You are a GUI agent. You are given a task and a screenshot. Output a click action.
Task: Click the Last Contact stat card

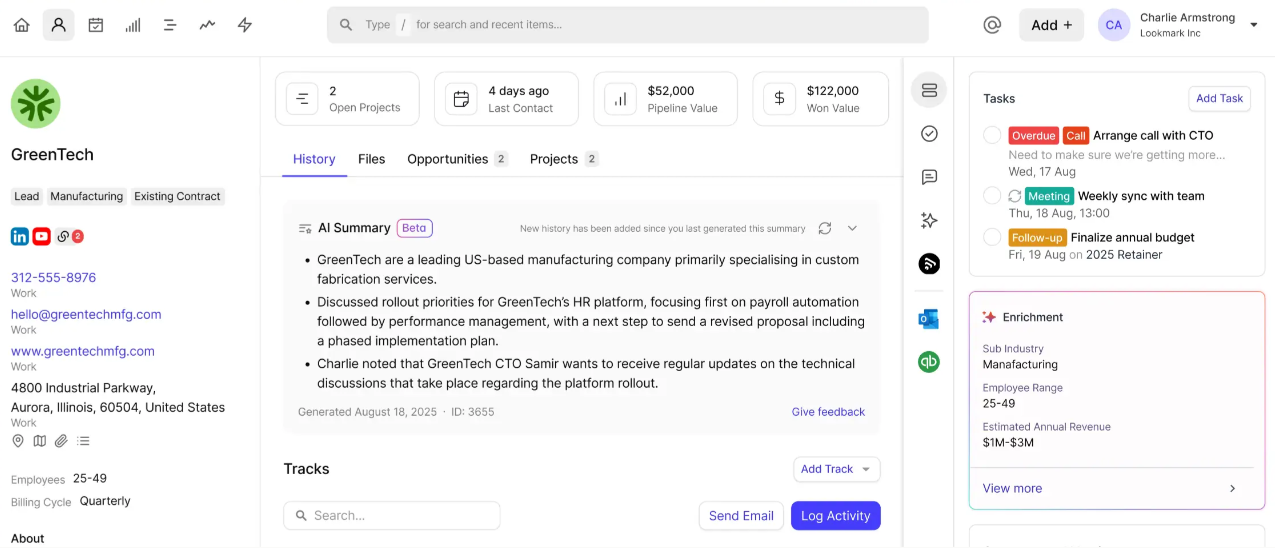tap(506, 99)
